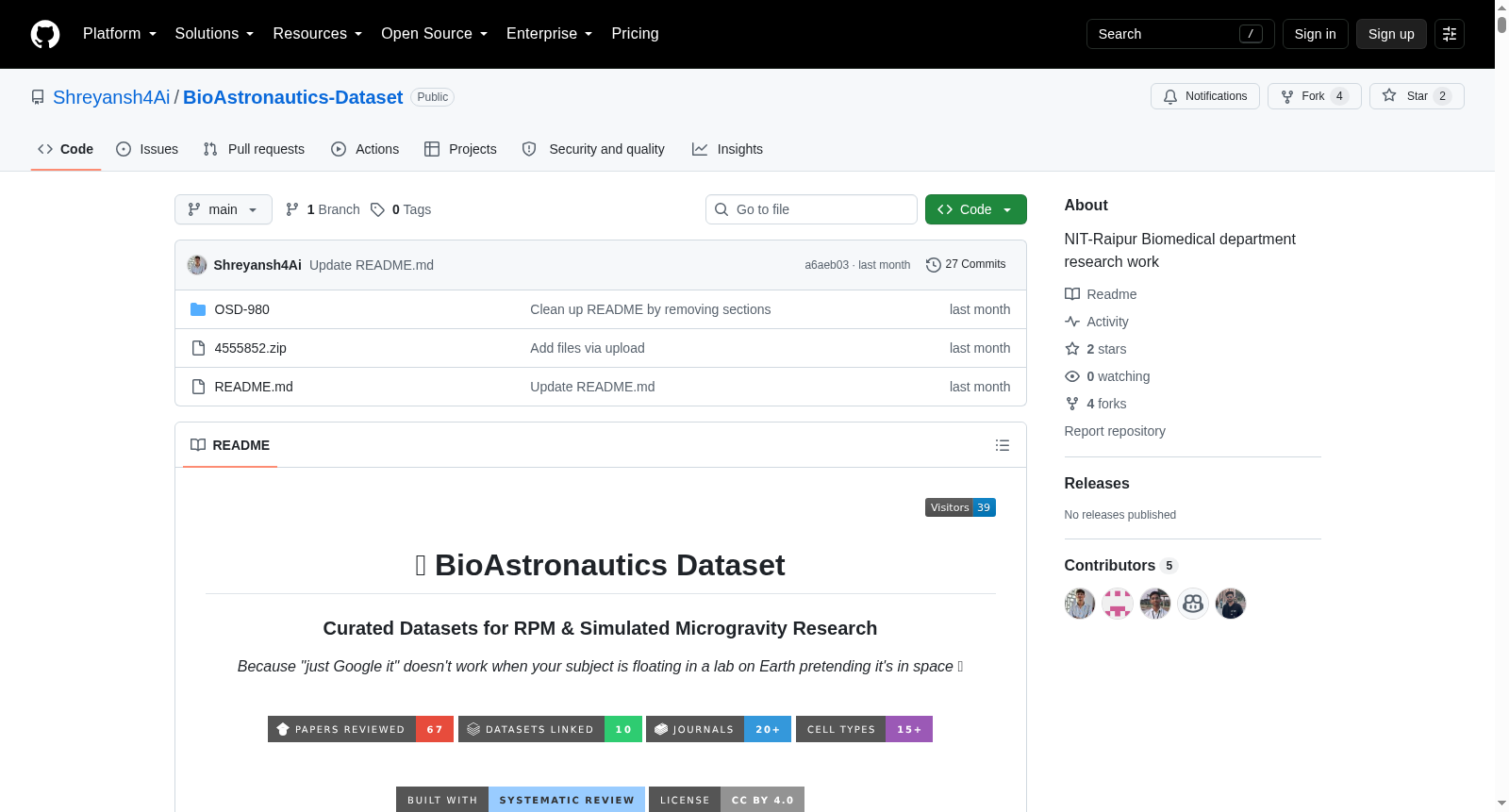1509x812 pixels.
Task: Click the OSD-980 folder icon
Action: (198, 309)
